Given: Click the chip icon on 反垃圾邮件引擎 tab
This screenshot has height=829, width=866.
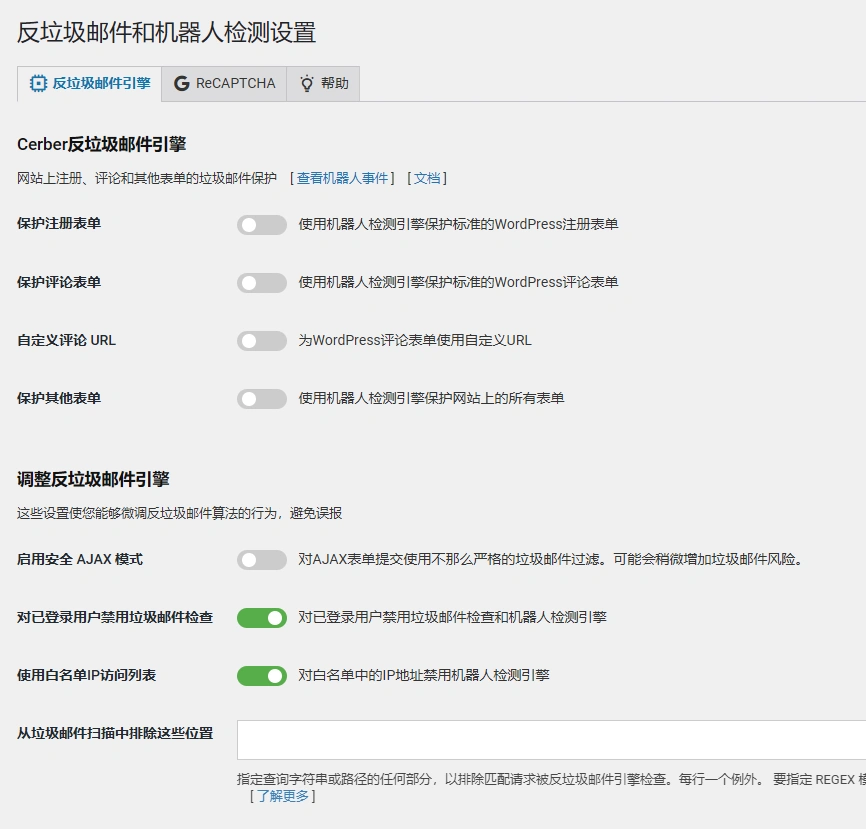Looking at the screenshot, I should (37, 84).
